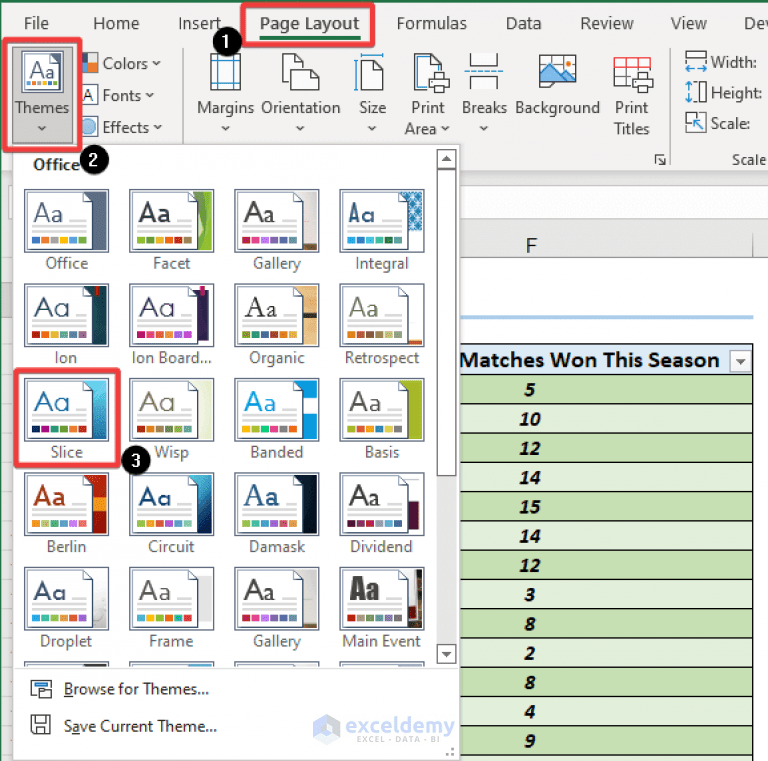This screenshot has height=761, width=768.
Task: Apply the Organic theme
Action: (x=277, y=325)
